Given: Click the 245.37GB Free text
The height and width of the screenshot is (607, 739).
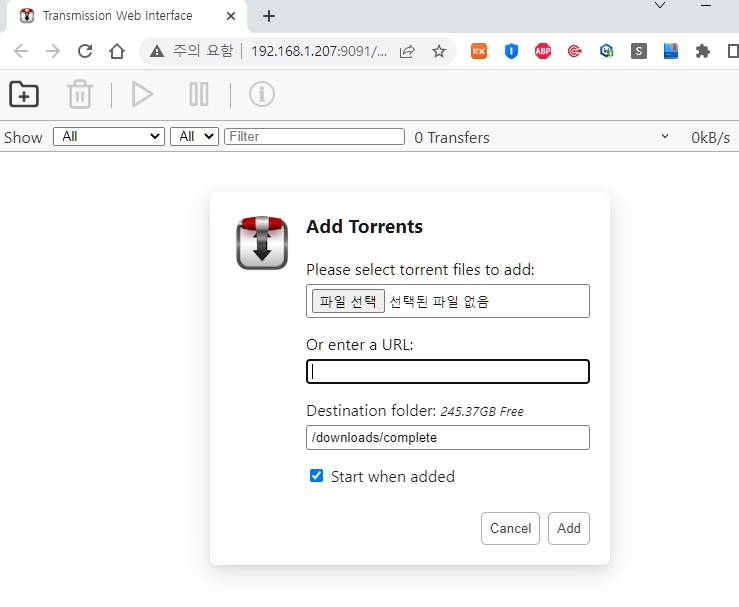Looking at the screenshot, I should pyautogui.click(x=482, y=411).
